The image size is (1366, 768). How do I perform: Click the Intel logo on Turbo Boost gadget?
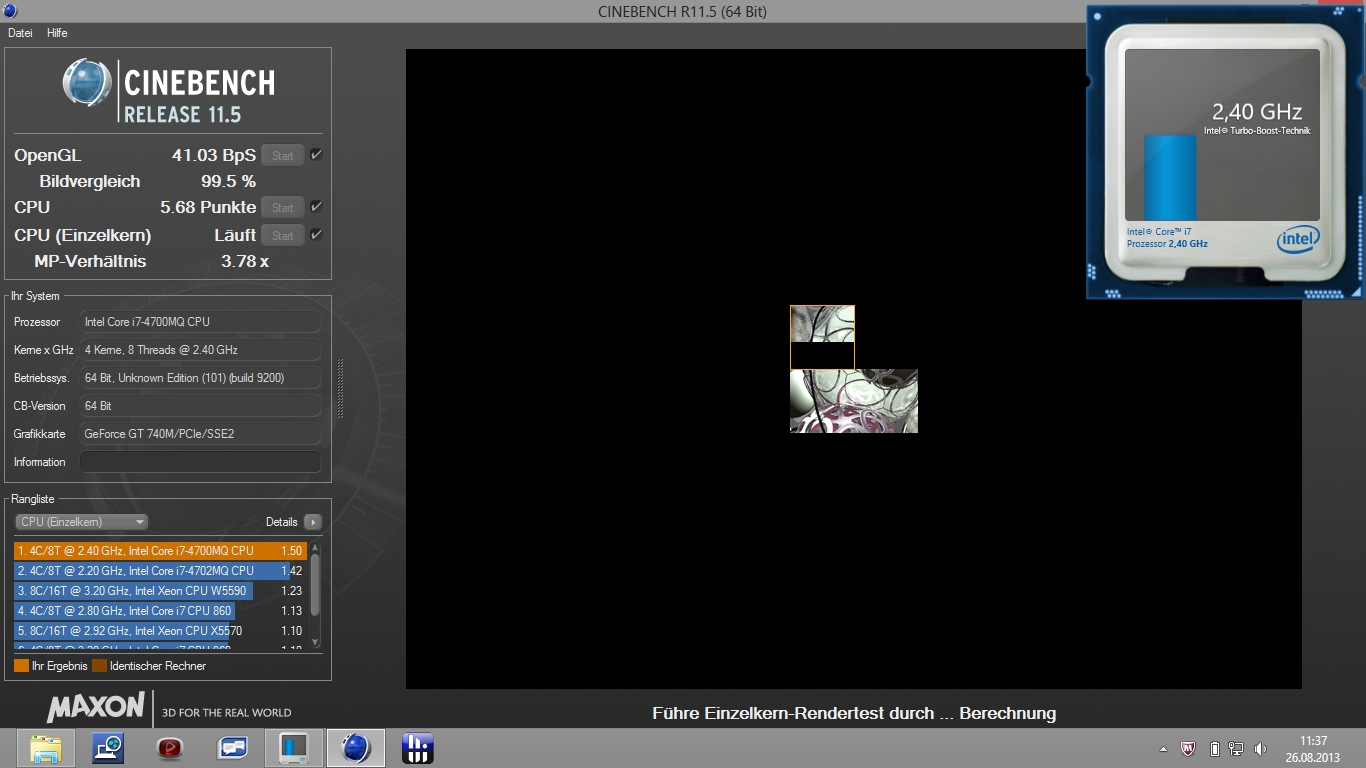click(1298, 240)
